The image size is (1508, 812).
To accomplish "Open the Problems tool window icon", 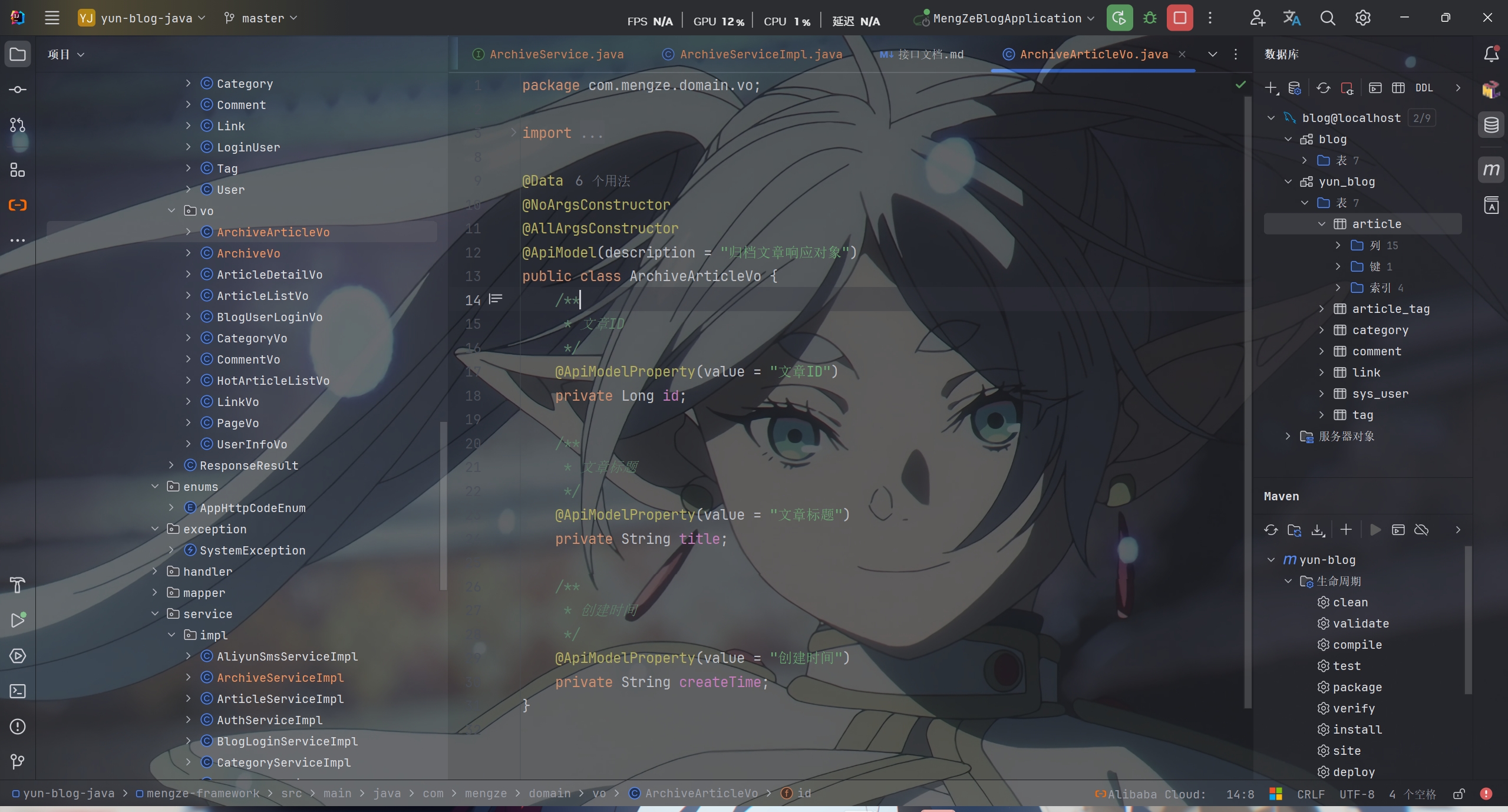I will coord(18,727).
